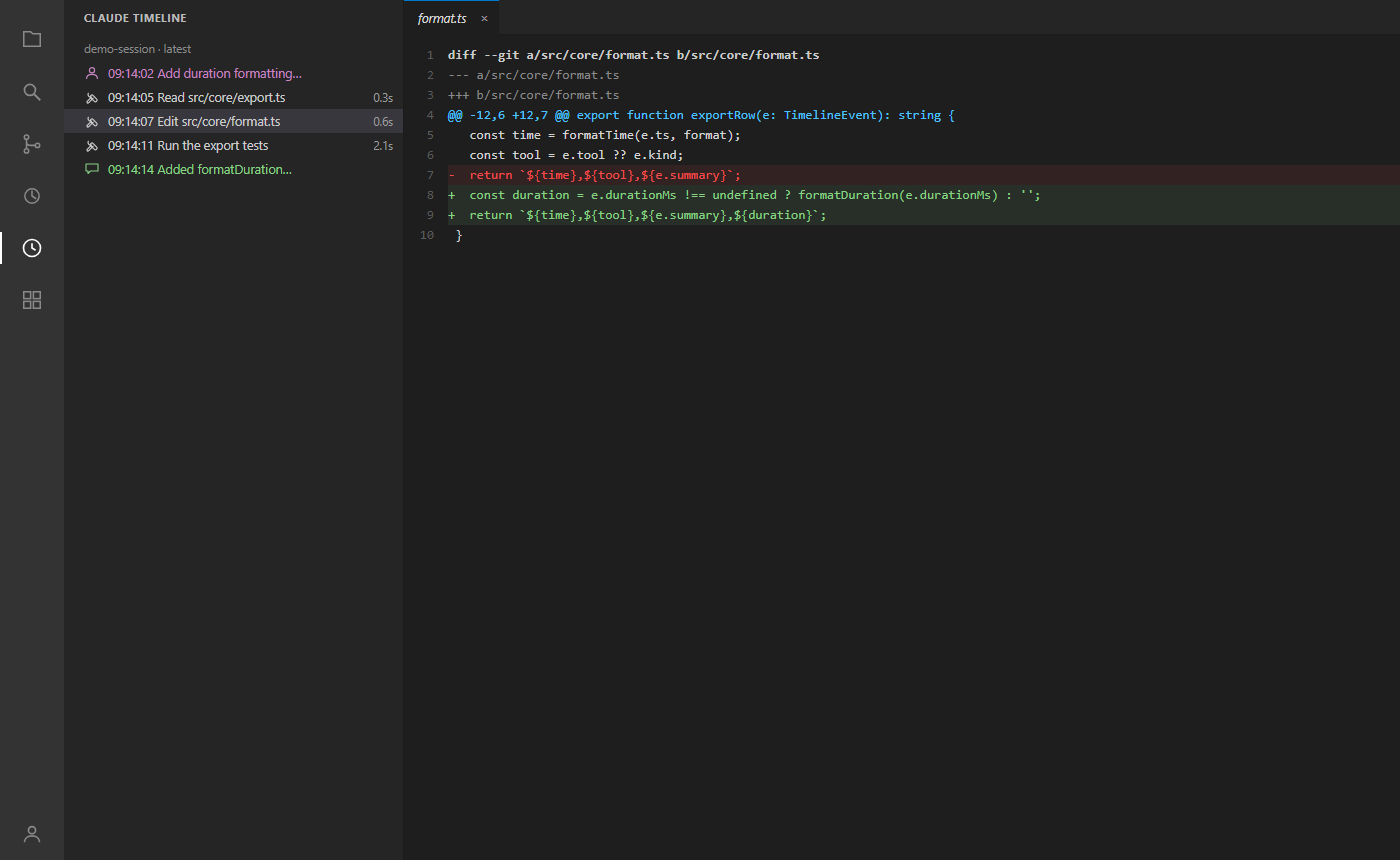Click line number 1 in gutter
This screenshot has width=1400, height=860.
click(430, 55)
